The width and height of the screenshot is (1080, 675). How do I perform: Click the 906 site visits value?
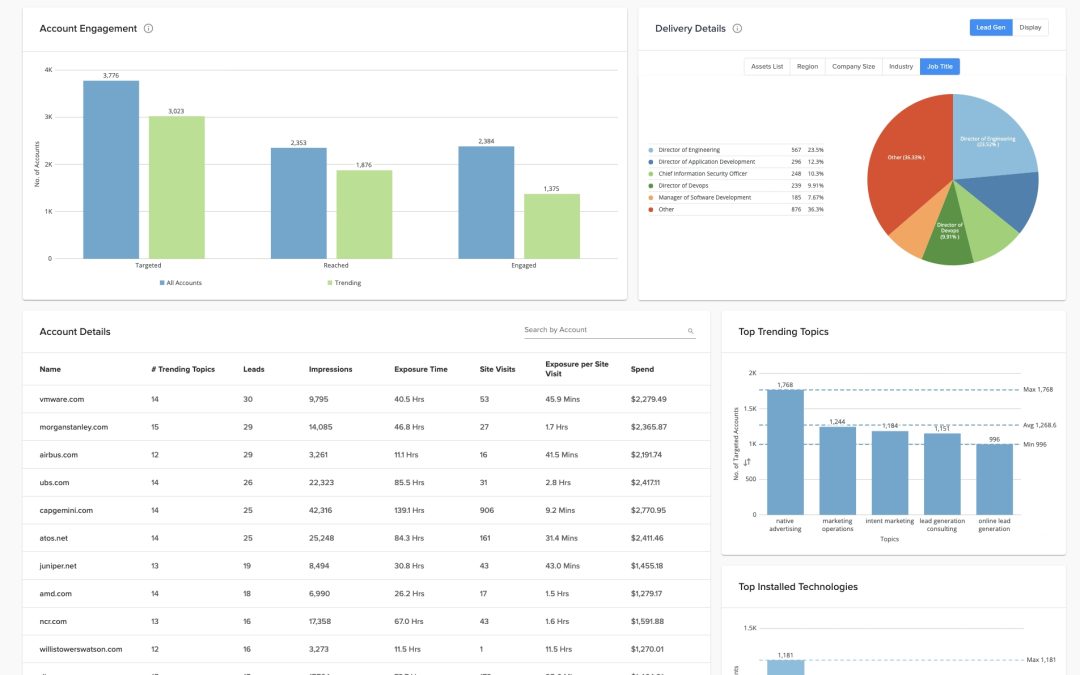[486, 510]
